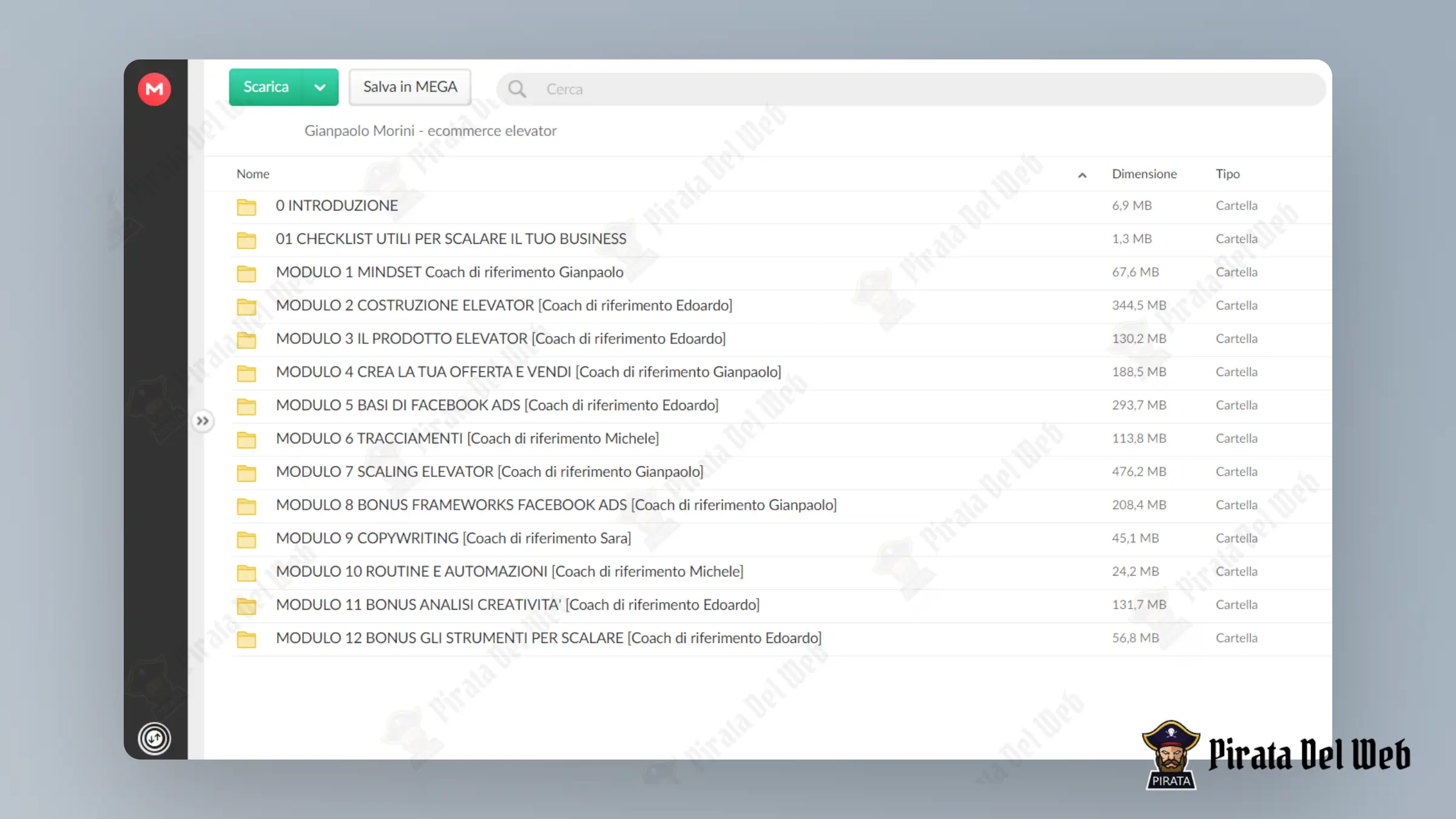Click the 113,8 MB size value
Viewport: 1456px width, 819px height.
(x=1139, y=438)
